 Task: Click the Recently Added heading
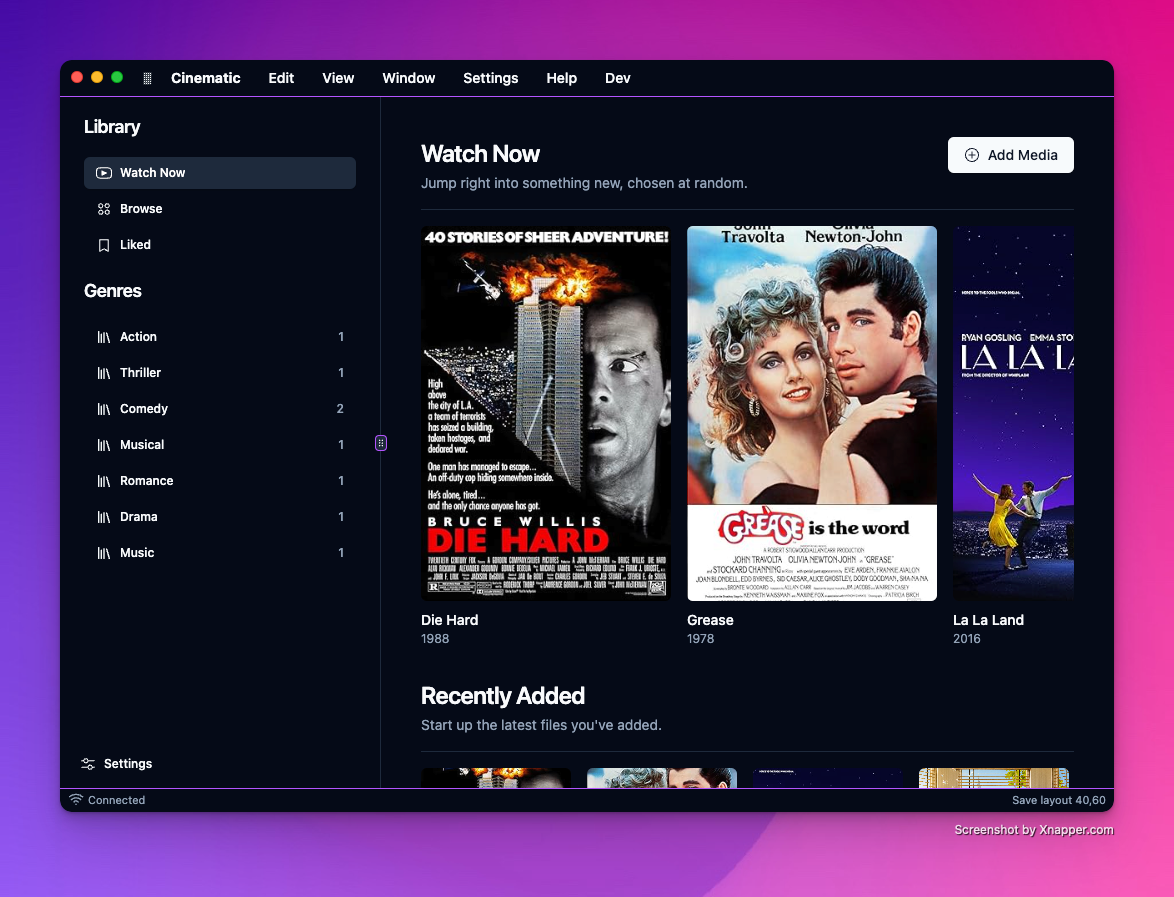pyautogui.click(x=502, y=696)
